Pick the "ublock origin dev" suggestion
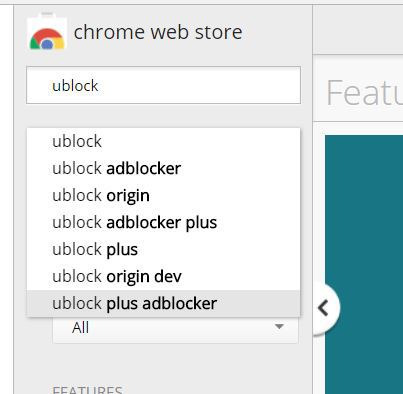403x394 pixels. [x=163, y=276]
